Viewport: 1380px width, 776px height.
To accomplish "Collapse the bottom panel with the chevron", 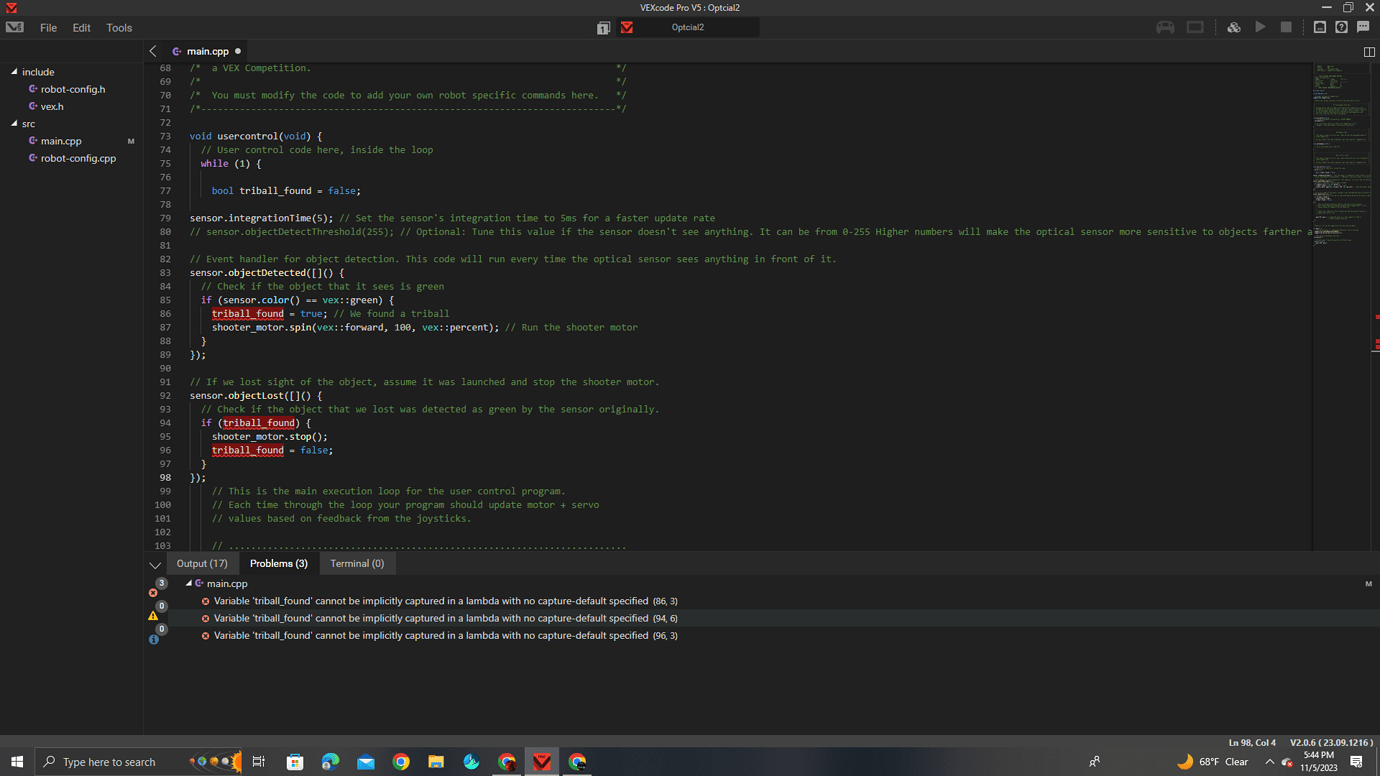I will tap(155, 564).
